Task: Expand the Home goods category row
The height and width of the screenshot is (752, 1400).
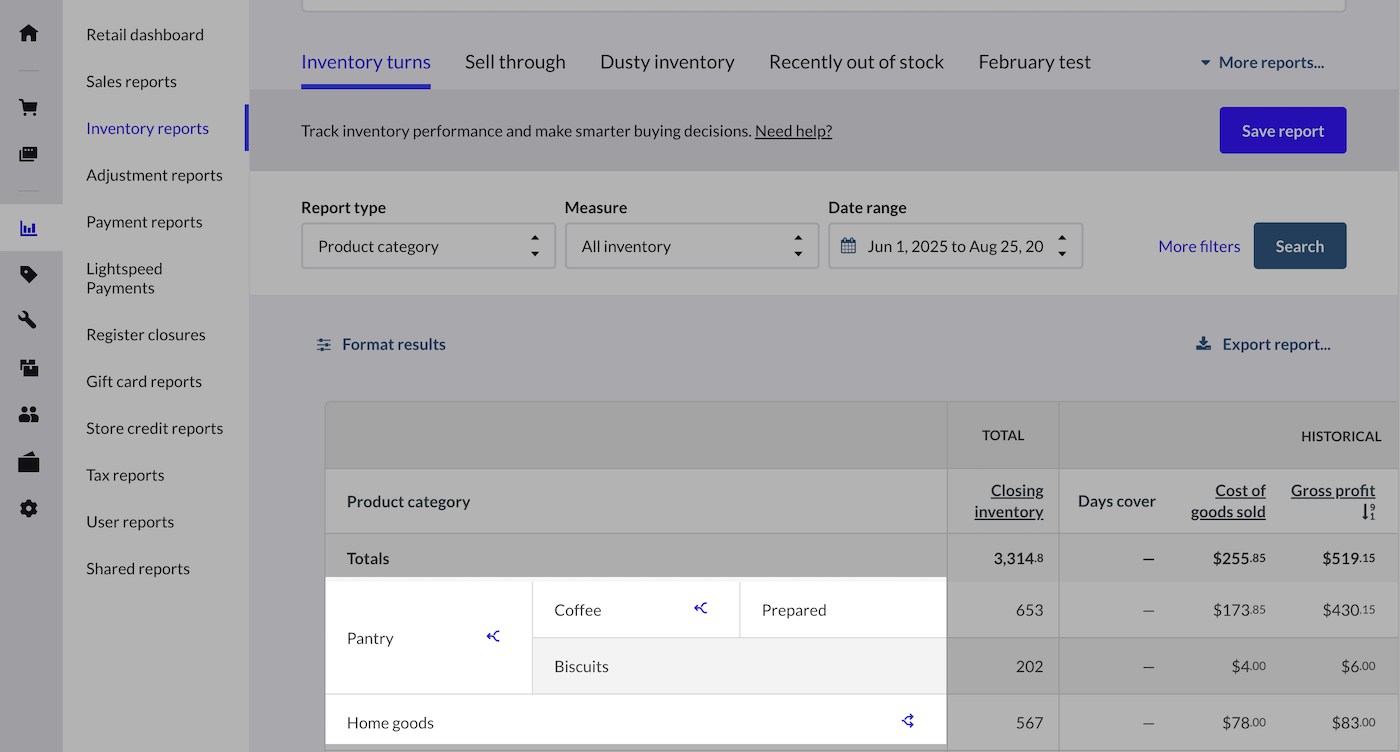Action: point(907,720)
